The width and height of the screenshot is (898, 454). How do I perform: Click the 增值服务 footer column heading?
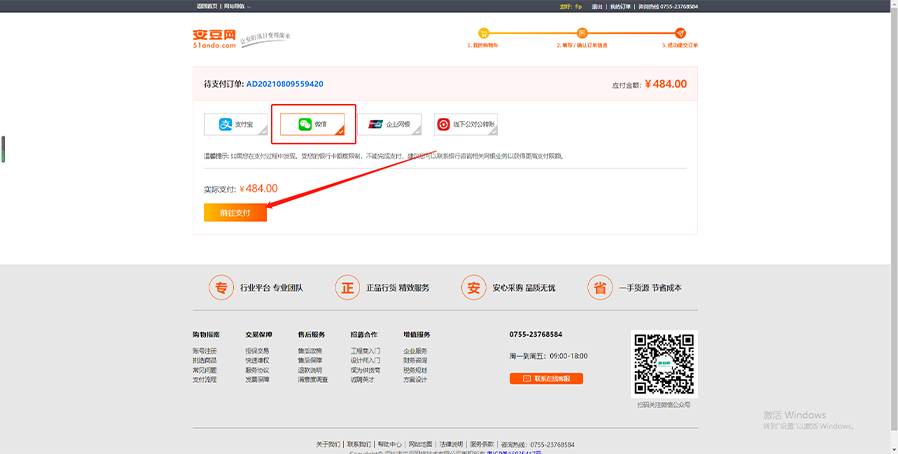417,334
